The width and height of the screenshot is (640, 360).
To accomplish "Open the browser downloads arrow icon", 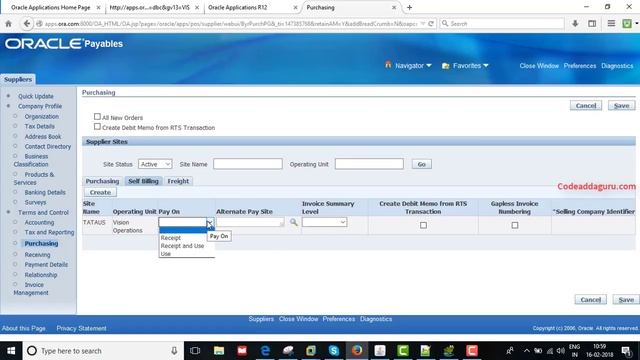I will point(575,24).
